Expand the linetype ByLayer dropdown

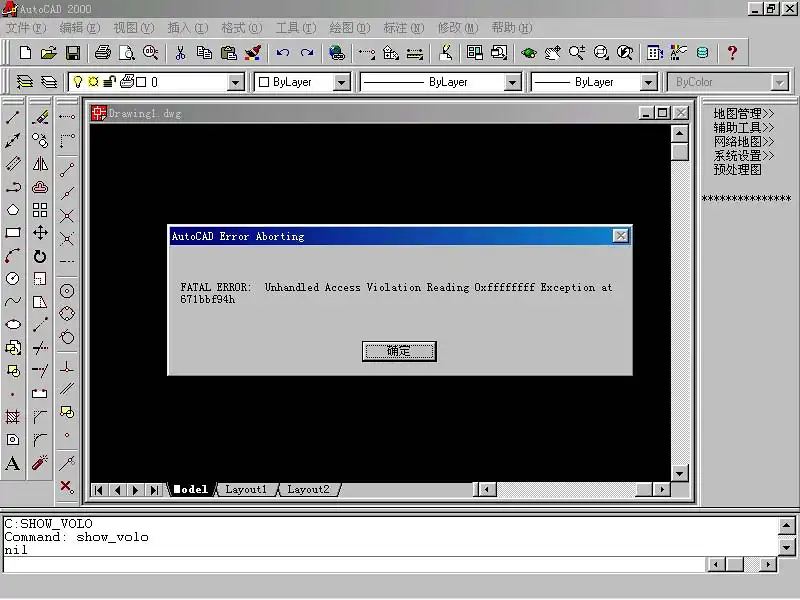tap(512, 82)
